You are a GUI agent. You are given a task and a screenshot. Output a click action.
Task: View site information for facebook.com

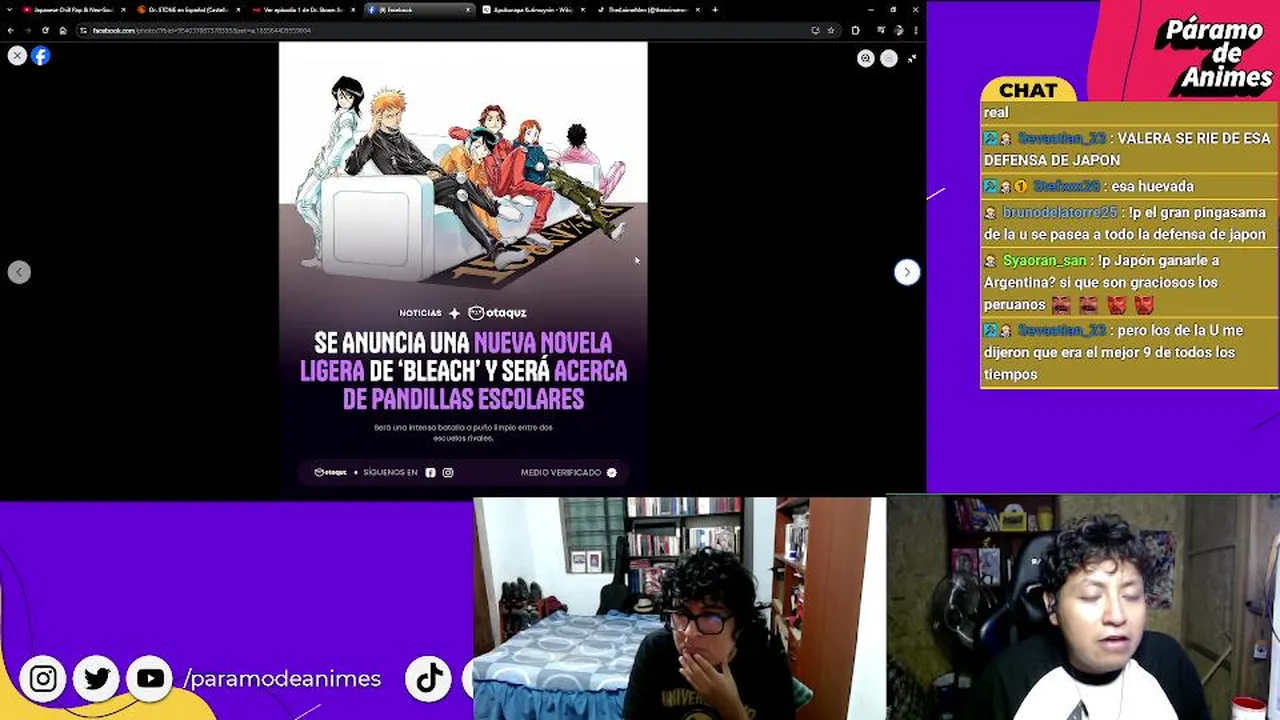[x=84, y=30]
